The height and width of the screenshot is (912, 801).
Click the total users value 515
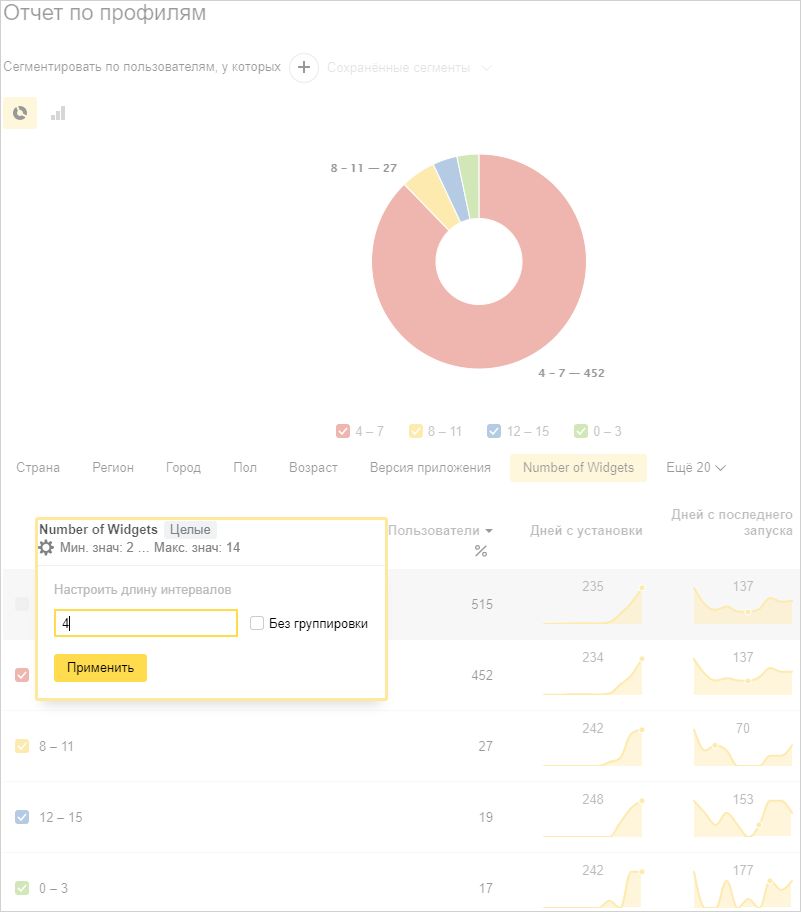coord(482,604)
